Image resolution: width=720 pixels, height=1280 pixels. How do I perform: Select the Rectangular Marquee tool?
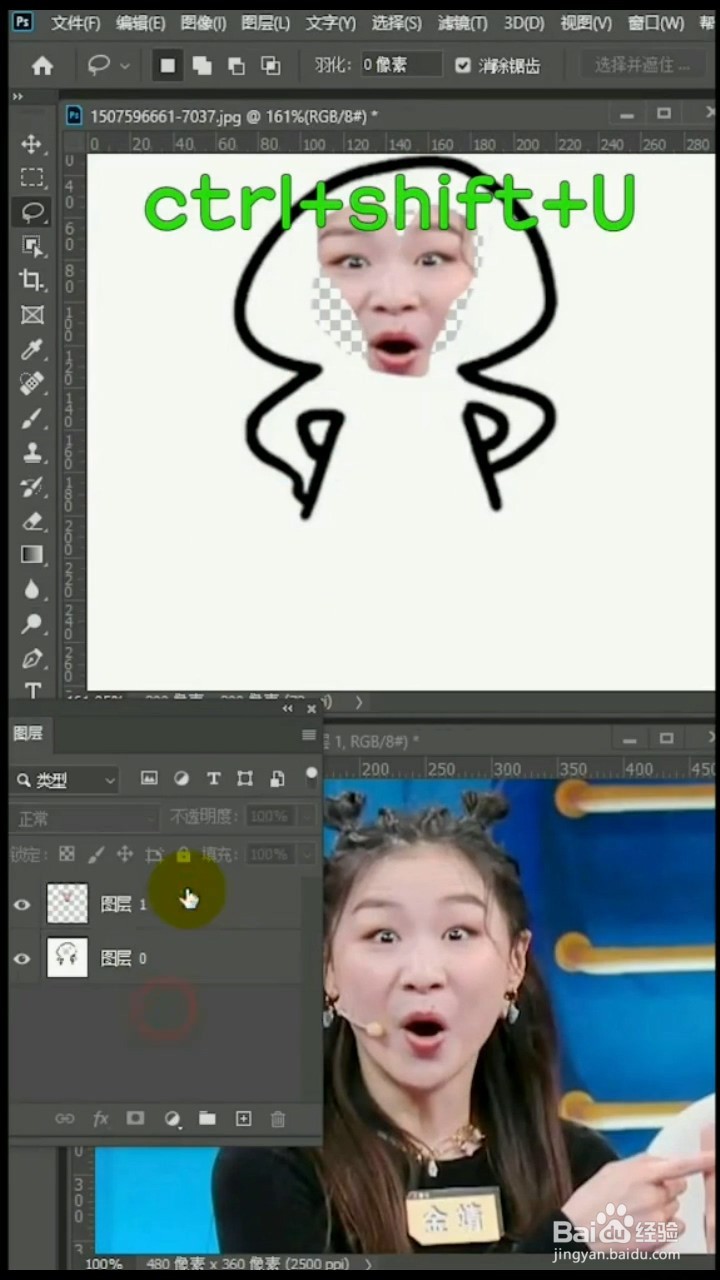click(x=32, y=178)
